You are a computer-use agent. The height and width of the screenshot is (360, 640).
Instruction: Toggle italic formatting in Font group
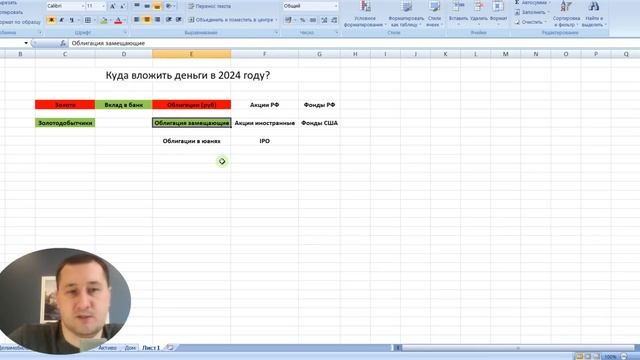point(62,20)
